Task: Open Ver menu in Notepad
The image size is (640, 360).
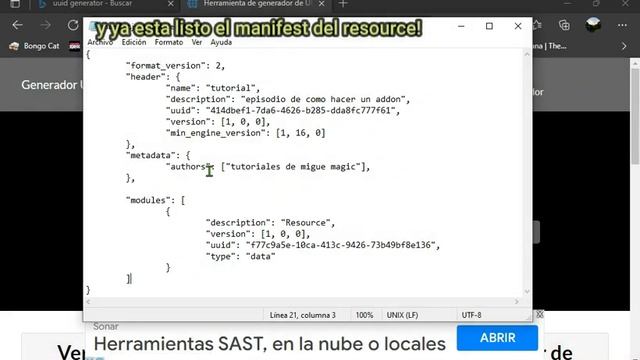Action: (x=197, y=42)
